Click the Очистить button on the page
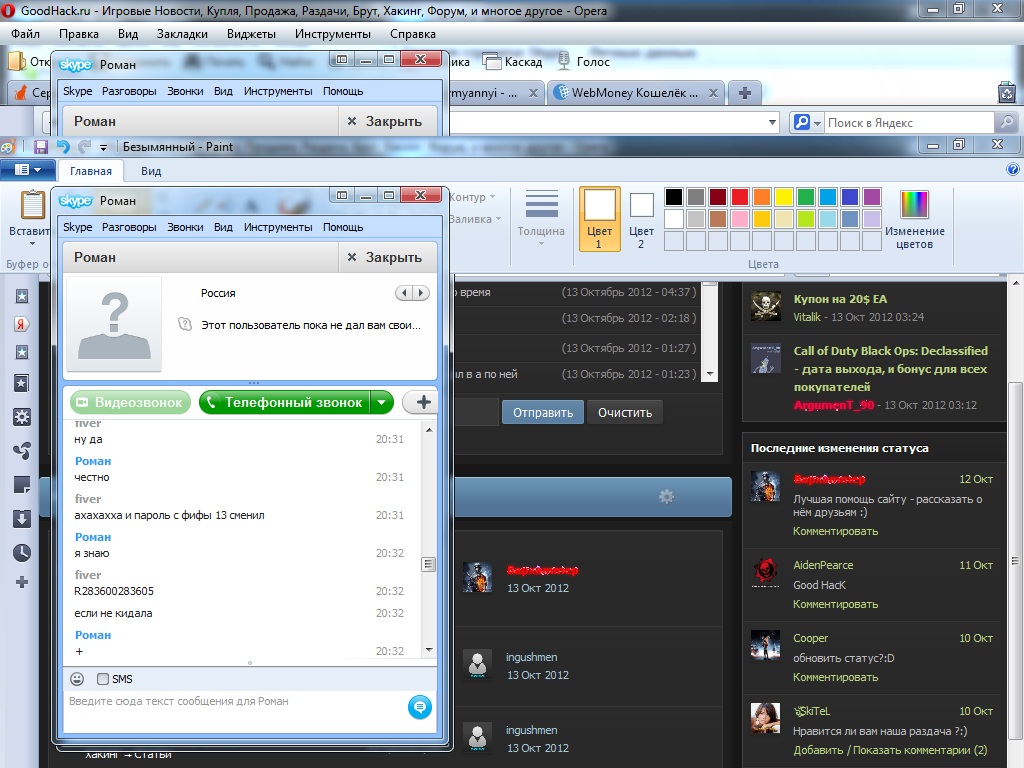Viewport: 1024px width, 768px height. 625,413
